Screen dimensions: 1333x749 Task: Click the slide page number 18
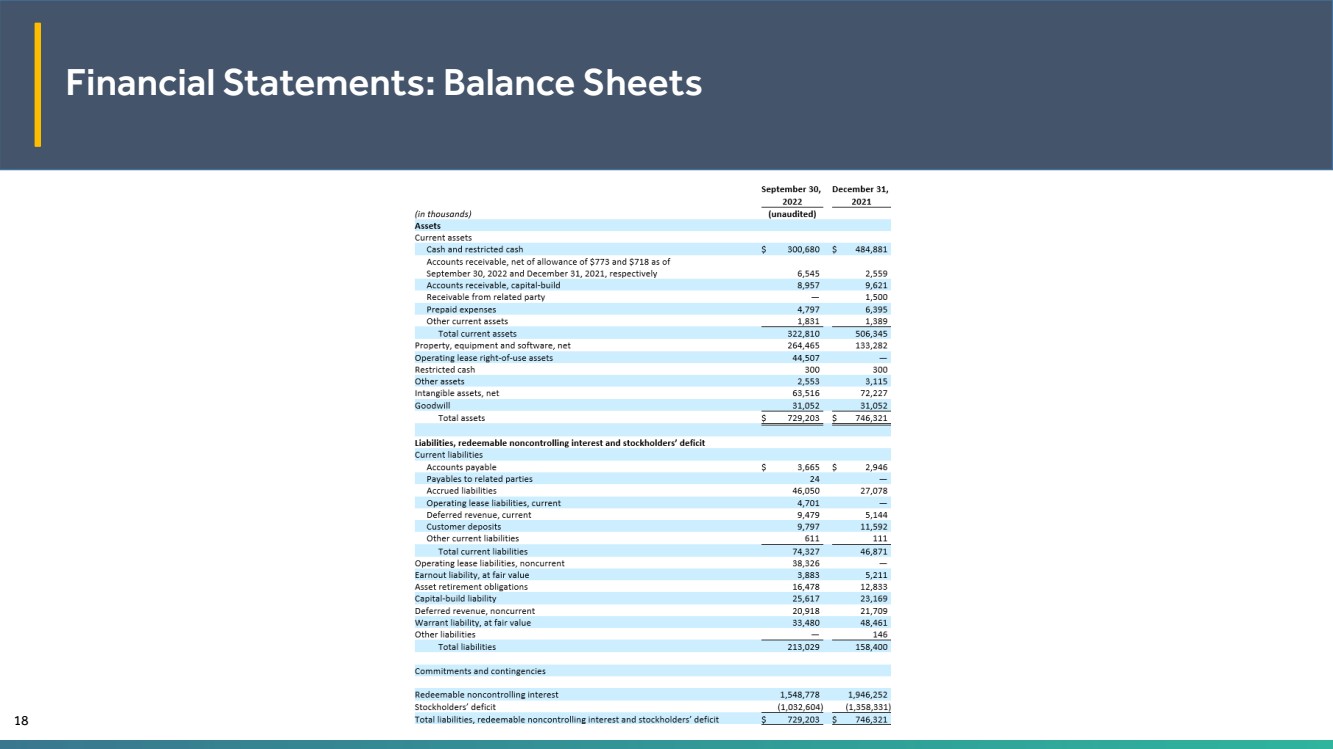[20, 720]
